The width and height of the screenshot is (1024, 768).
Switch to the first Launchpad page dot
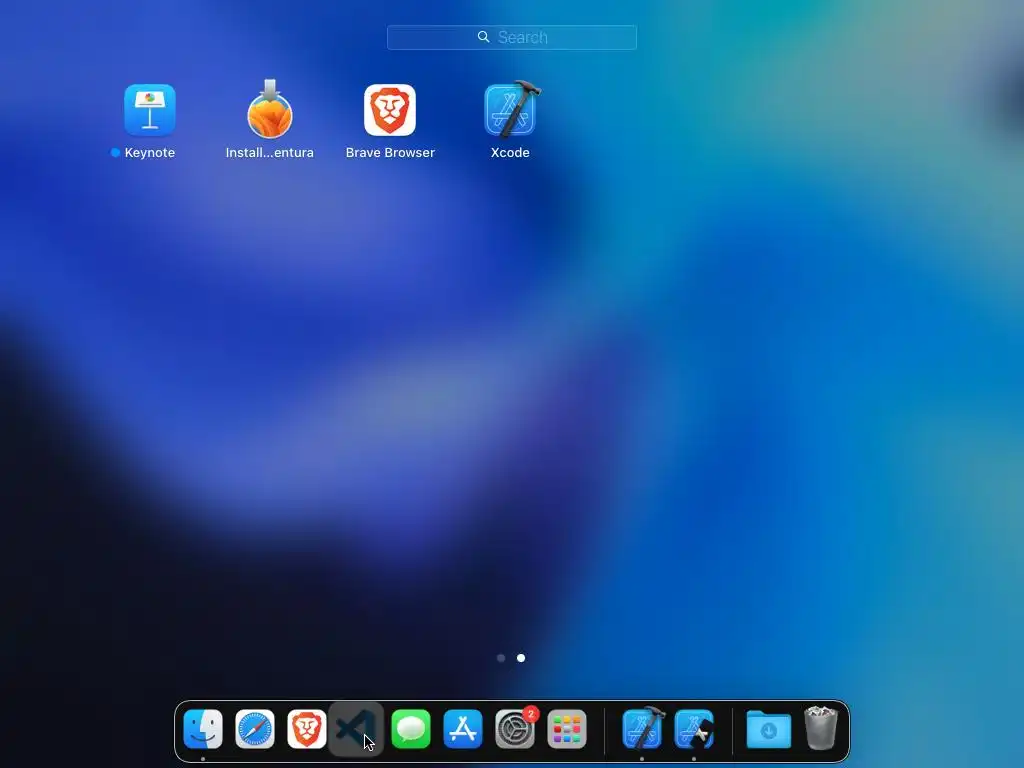click(501, 658)
